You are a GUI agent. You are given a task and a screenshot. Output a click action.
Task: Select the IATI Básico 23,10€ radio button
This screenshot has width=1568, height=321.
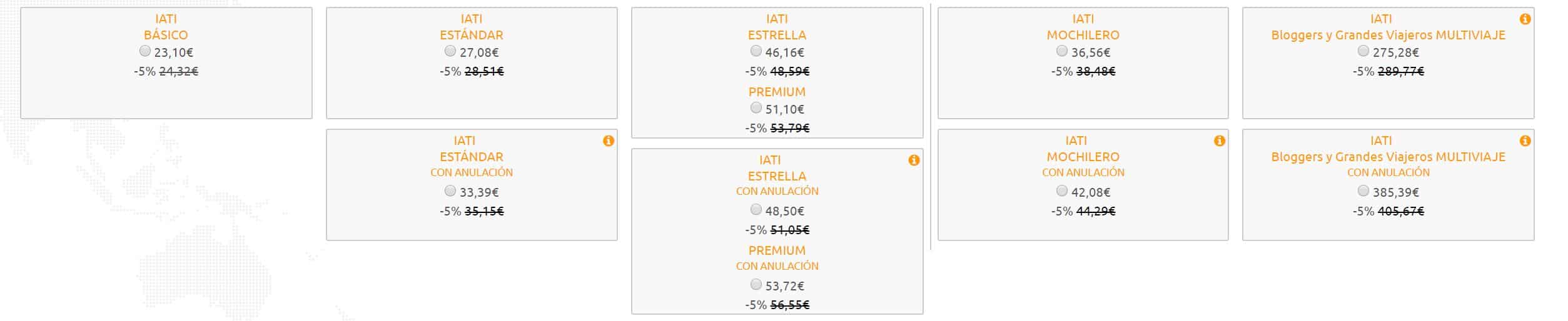coord(145,51)
